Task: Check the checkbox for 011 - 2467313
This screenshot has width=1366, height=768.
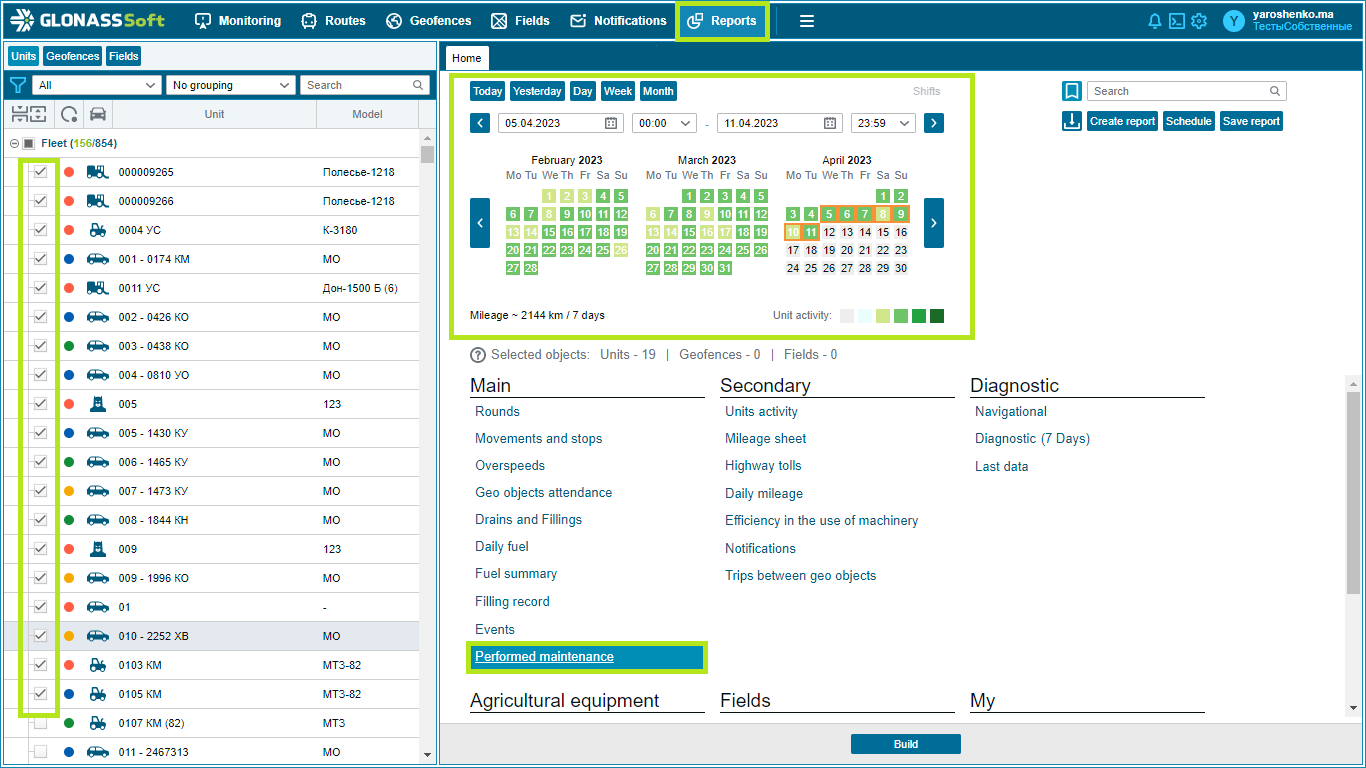Action: 40,752
